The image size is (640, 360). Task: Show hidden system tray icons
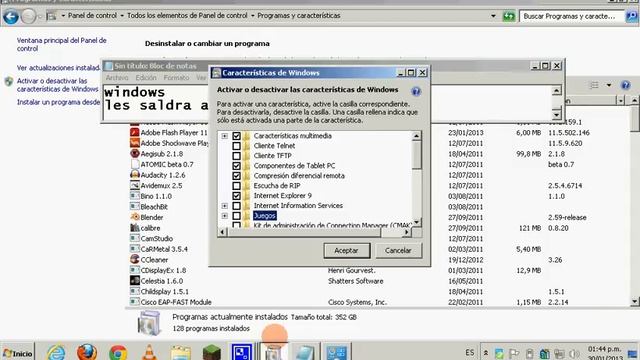(x=486, y=353)
